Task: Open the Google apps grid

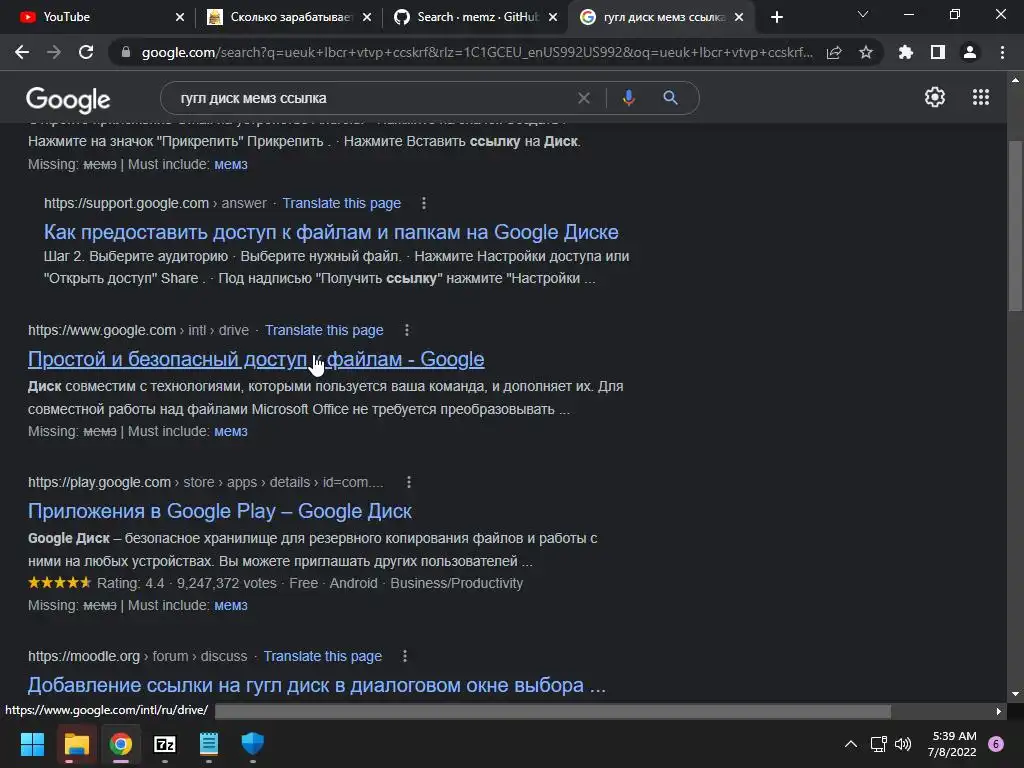Action: tap(981, 97)
